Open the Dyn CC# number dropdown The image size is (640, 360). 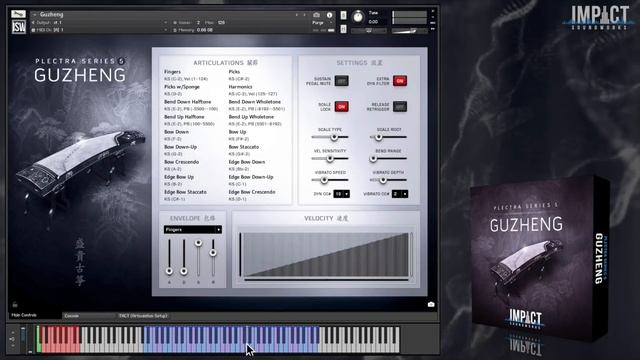pyautogui.click(x=341, y=194)
